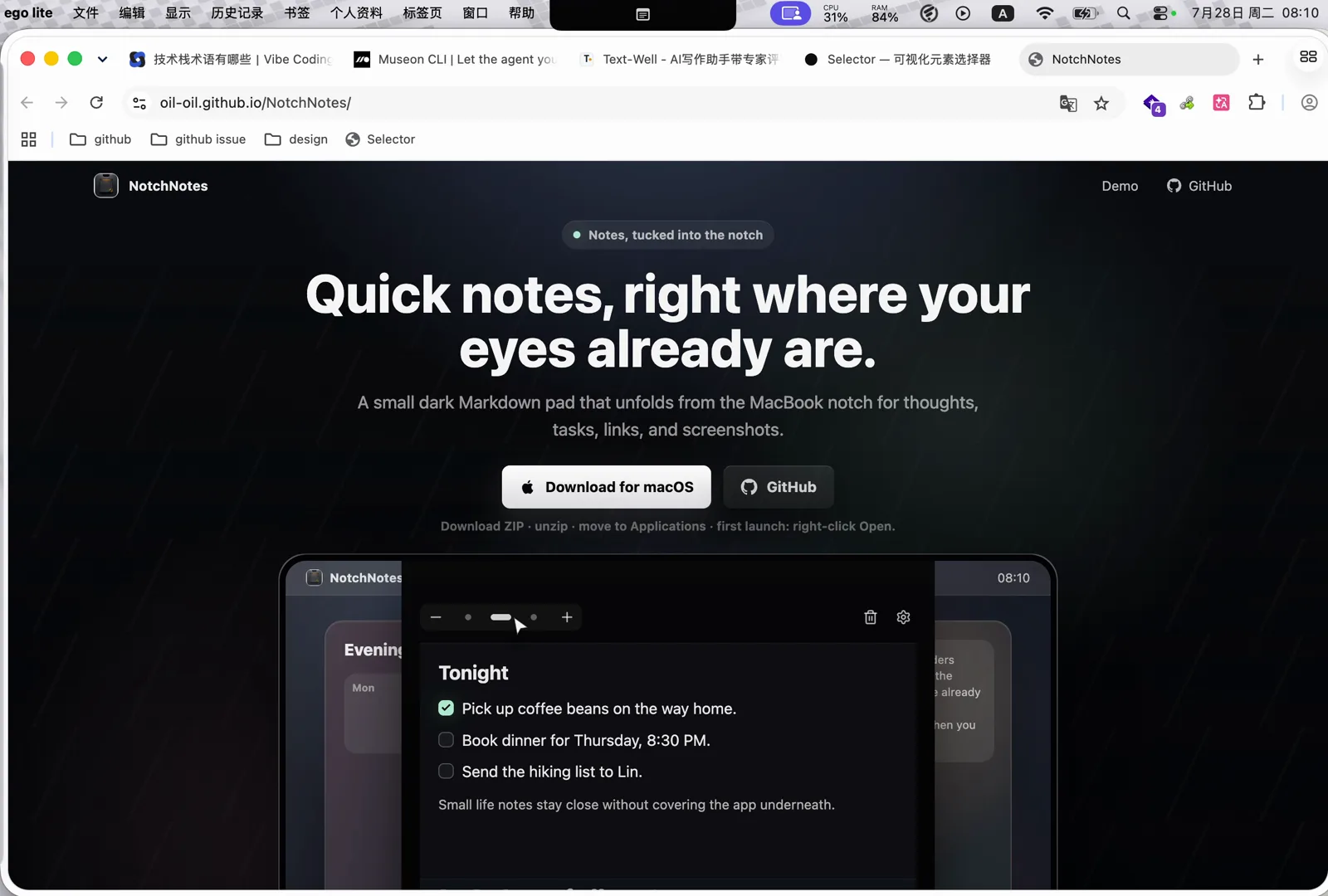
Task: Click the minus icon in note toolbar
Action: 436,617
